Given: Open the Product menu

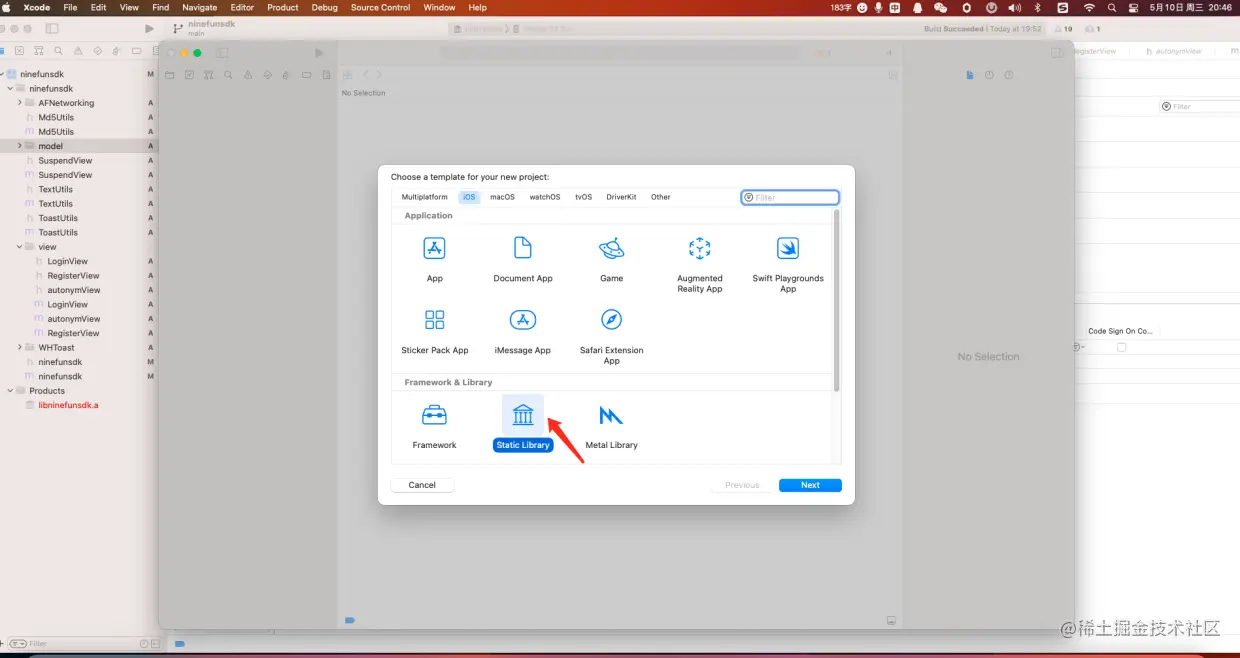Looking at the screenshot, I should [x=283, y=7].
